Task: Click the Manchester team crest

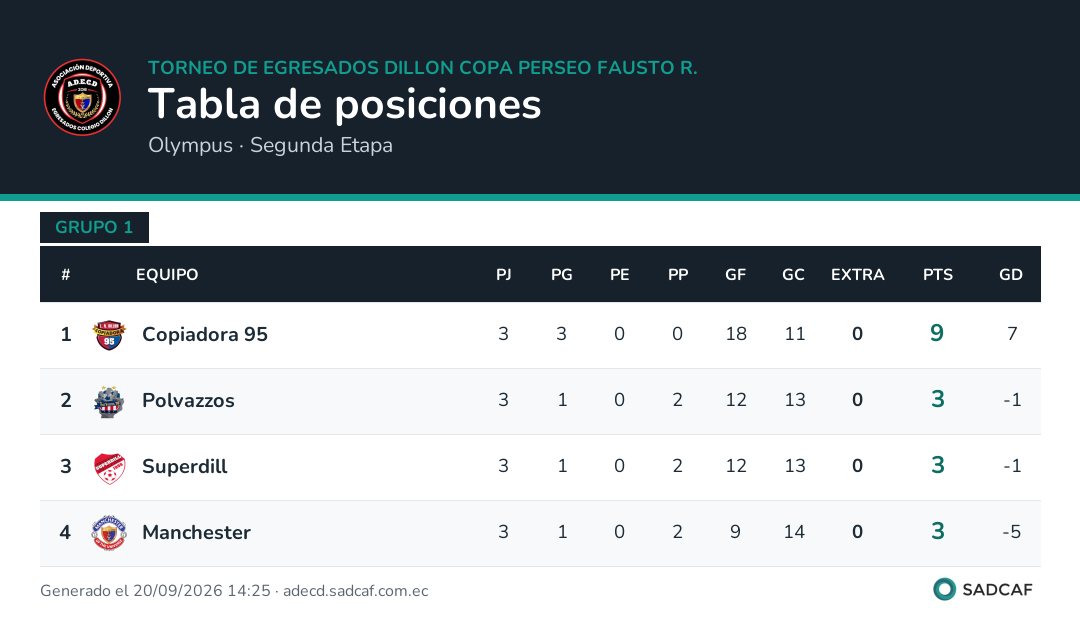Action: (109, 532)
